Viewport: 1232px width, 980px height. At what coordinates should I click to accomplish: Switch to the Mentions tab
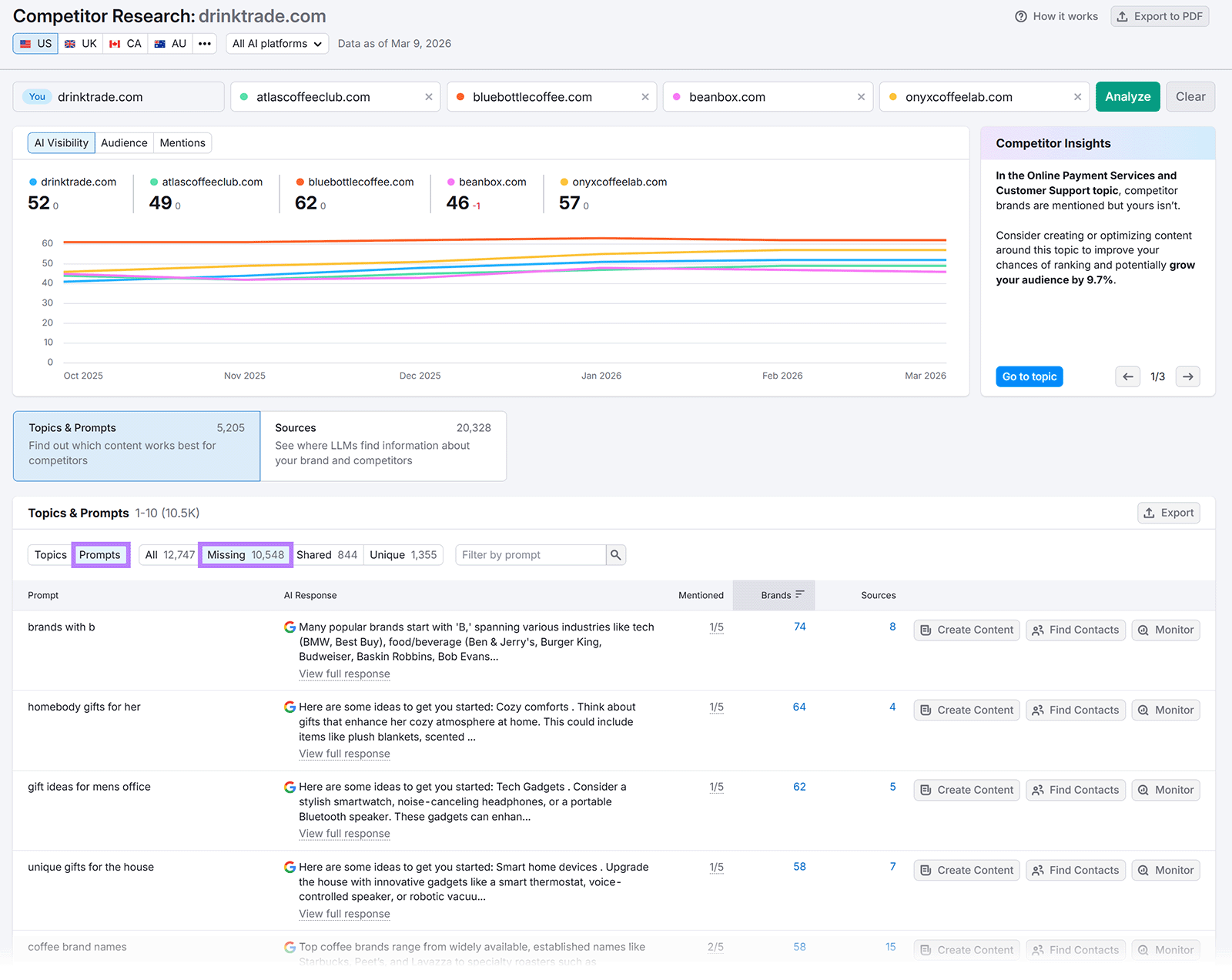[x=182, y=142]
